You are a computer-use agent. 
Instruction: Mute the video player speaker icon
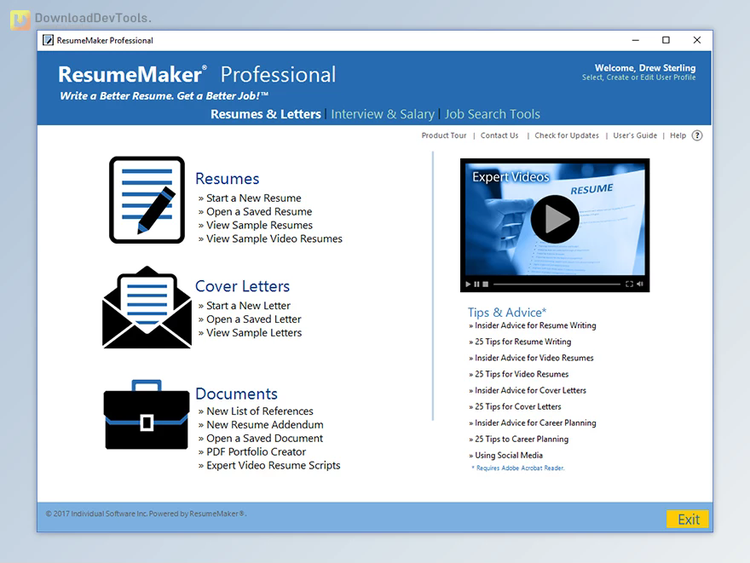[x=640, y=284]
